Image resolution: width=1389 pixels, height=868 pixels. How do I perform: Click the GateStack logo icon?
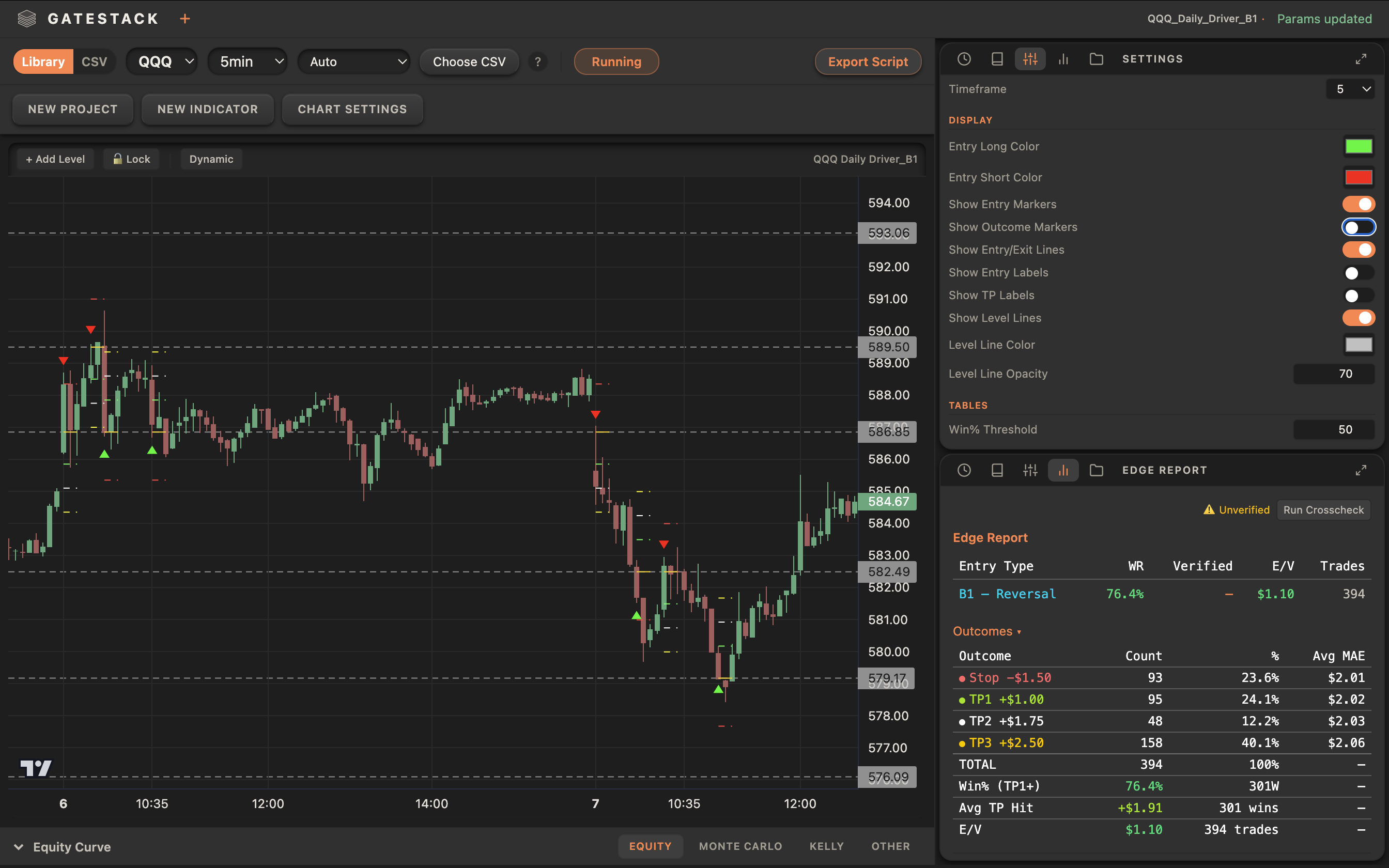[26, 19]
